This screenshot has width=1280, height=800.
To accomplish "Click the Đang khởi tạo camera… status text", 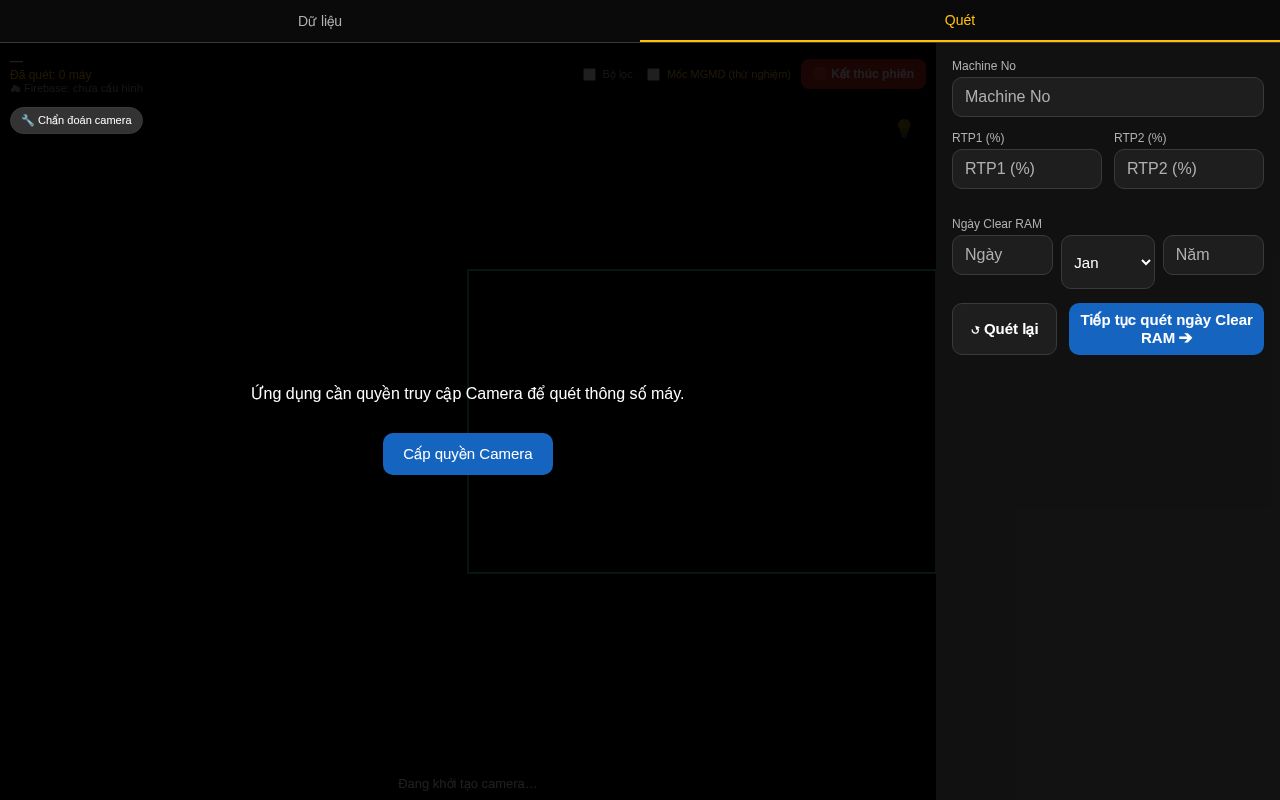I will point(468,784).
